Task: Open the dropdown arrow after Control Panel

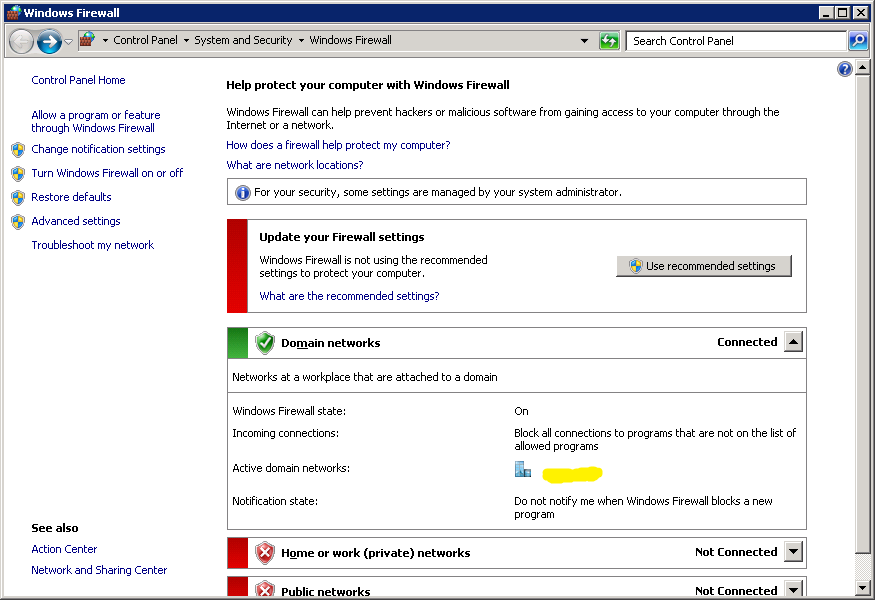Action: (x=186, y=40)
